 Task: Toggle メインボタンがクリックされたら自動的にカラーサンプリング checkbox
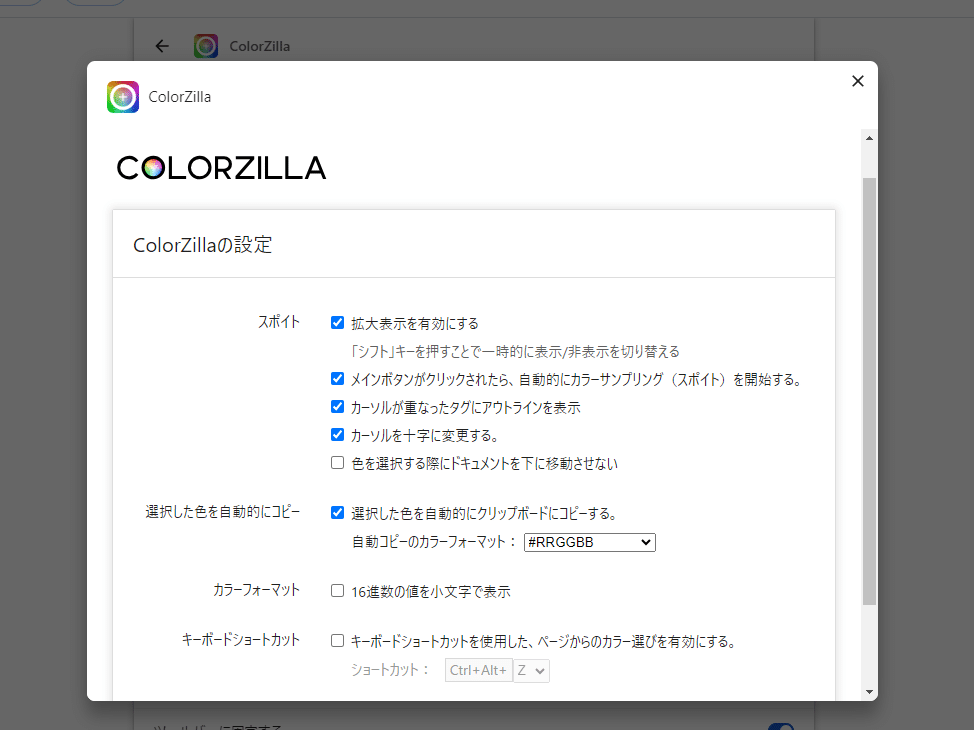click(337, 379)
